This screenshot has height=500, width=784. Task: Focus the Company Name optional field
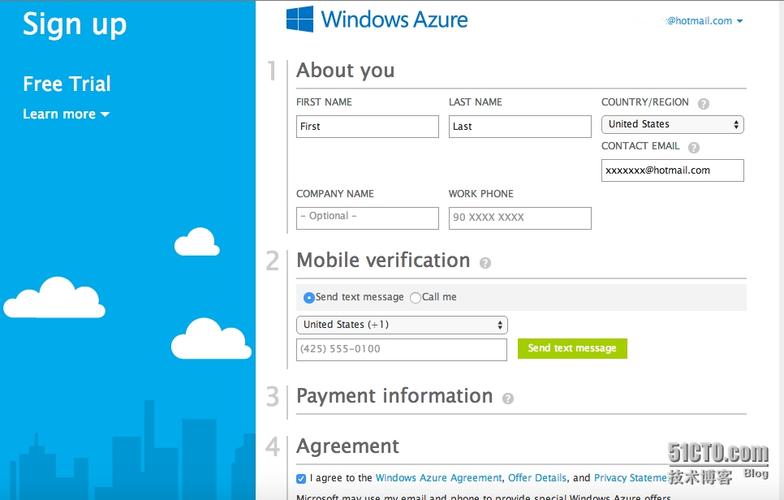(x=367, y=218)
